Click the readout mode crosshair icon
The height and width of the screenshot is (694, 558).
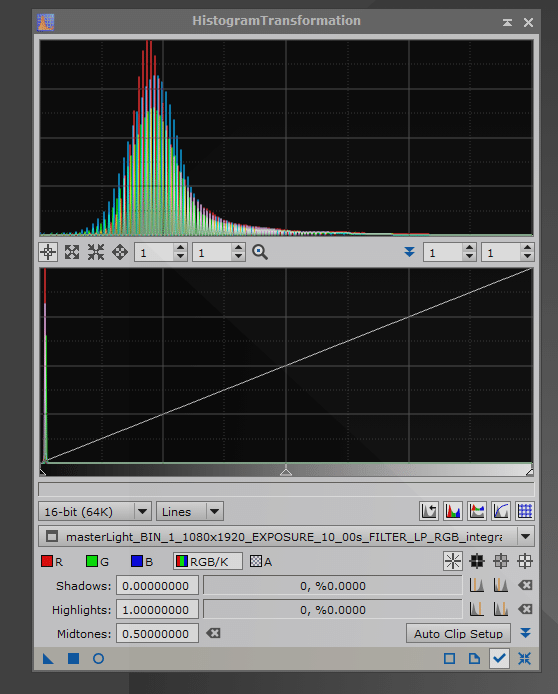pyautogui.click(x=48, y=253)
